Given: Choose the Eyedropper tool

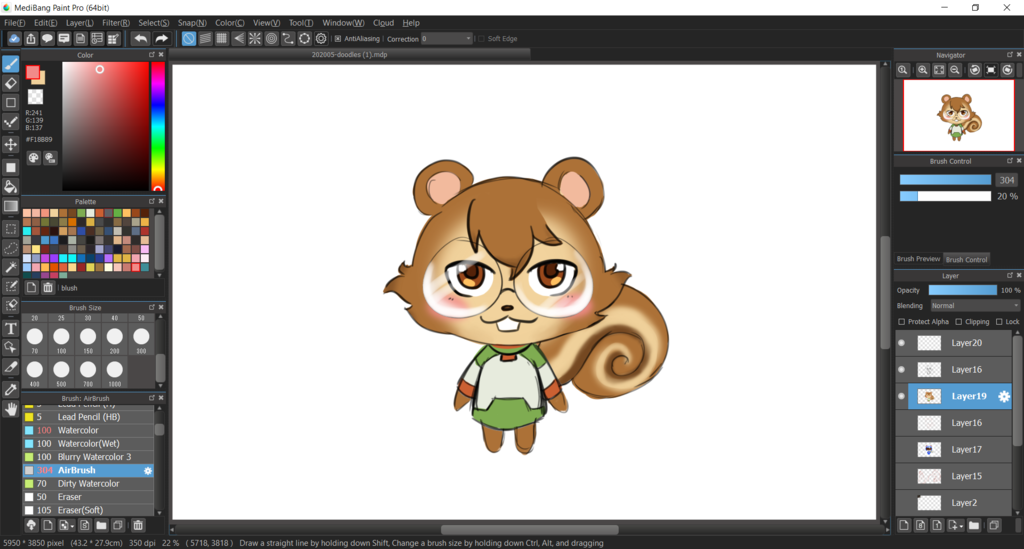Looking at the screenshot, I should 10,390.
